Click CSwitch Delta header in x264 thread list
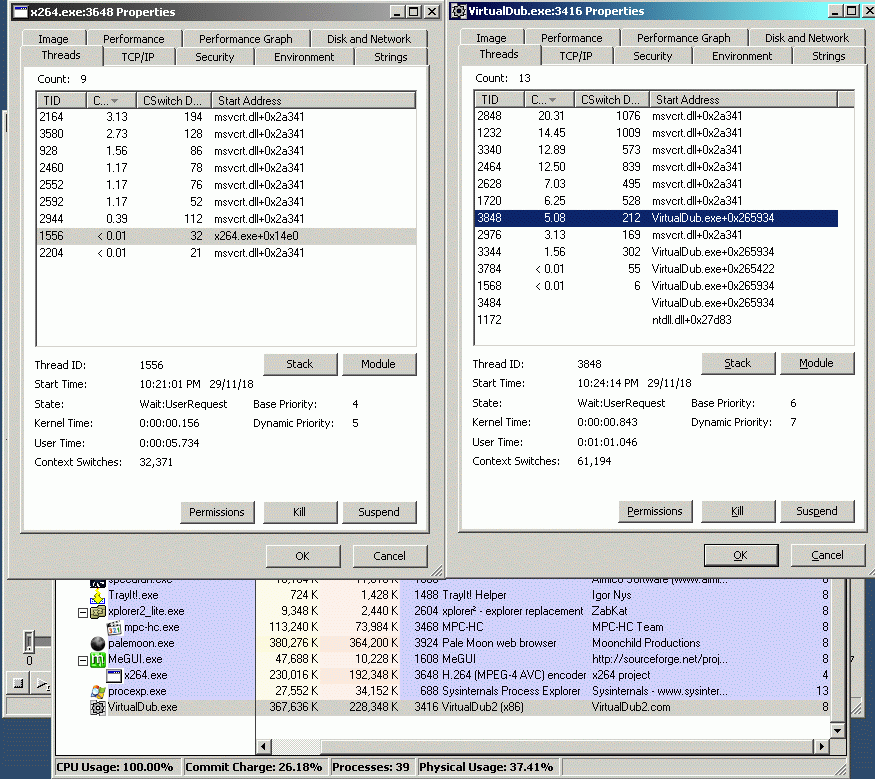 coord(174,100)
